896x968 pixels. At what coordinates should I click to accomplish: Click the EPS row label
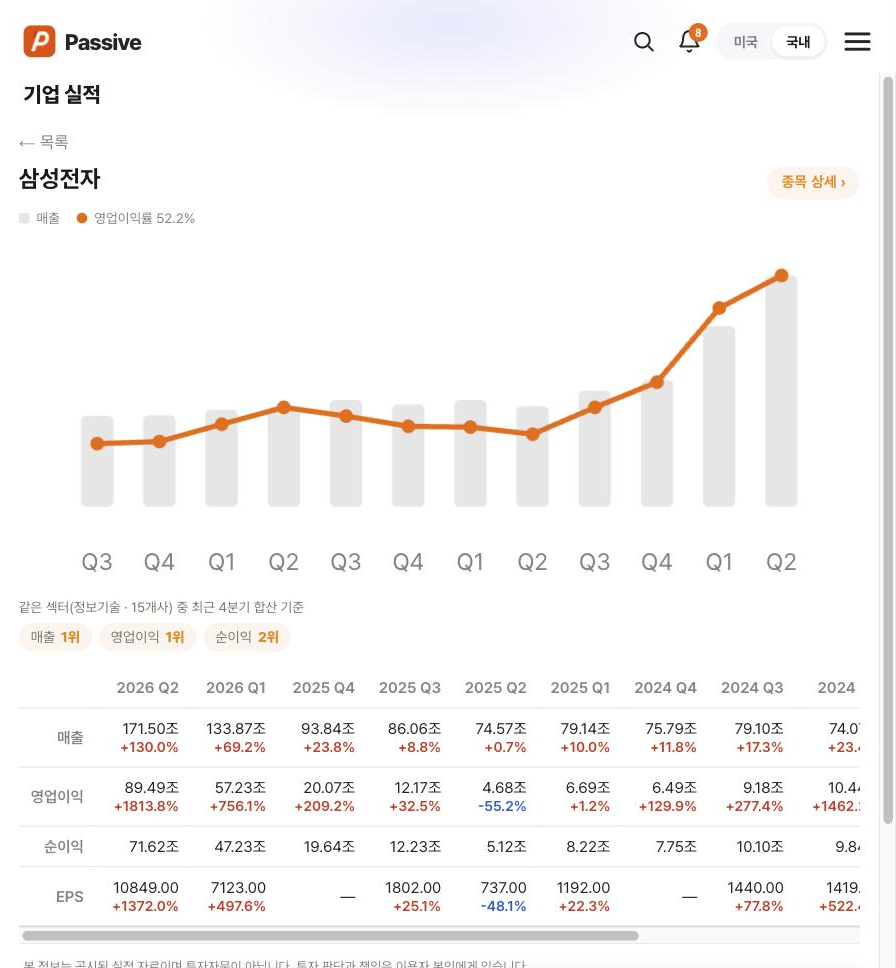[69, 896]
